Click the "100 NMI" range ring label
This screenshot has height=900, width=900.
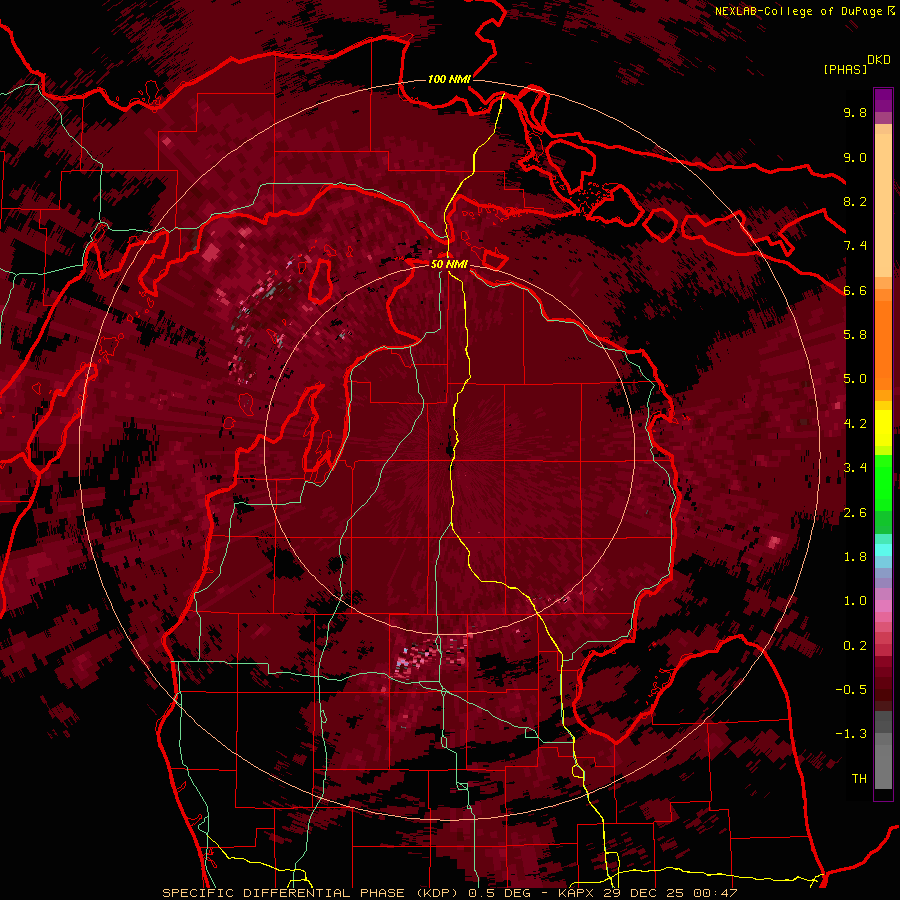pos(449,79)
